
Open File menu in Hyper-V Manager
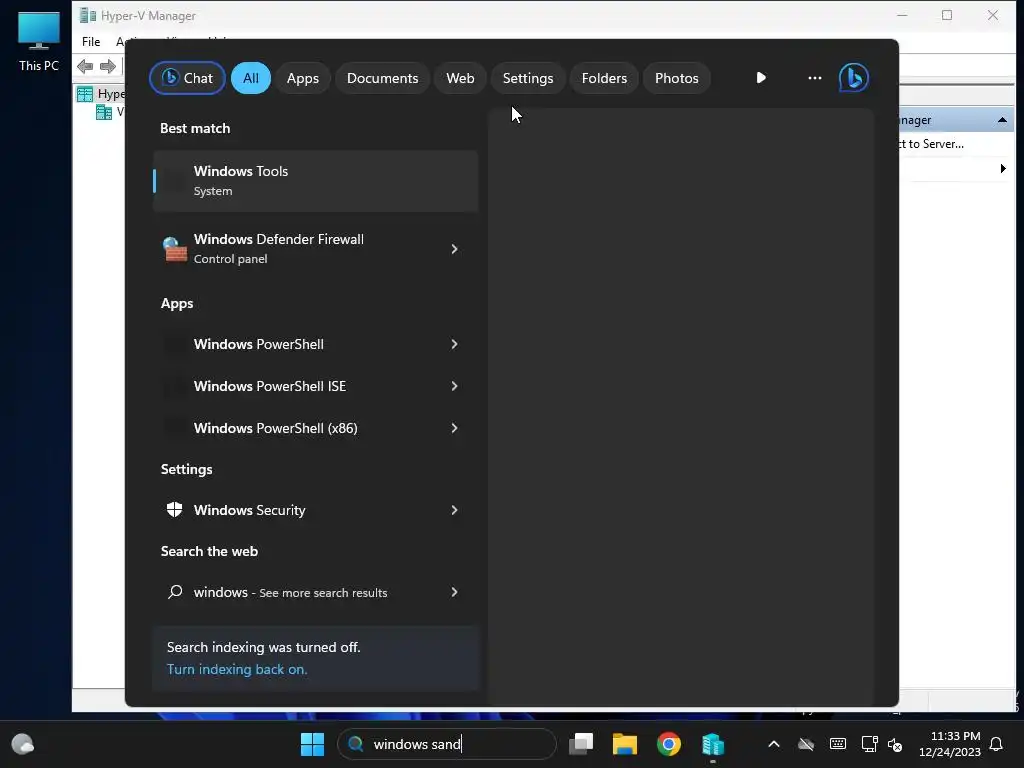point(91,42)
